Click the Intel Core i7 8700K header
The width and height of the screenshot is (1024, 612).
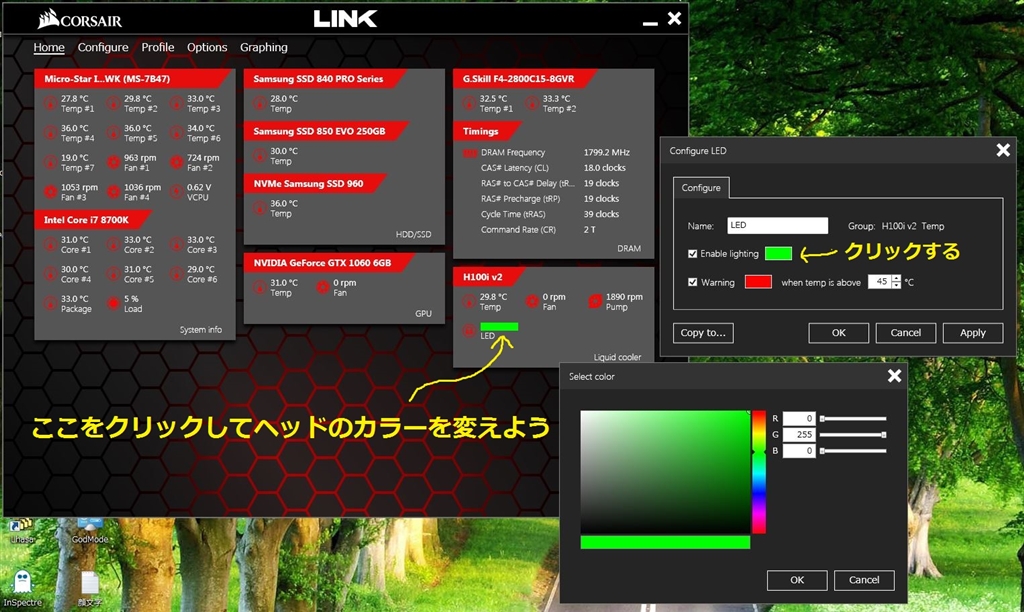(x=91, y=219)
